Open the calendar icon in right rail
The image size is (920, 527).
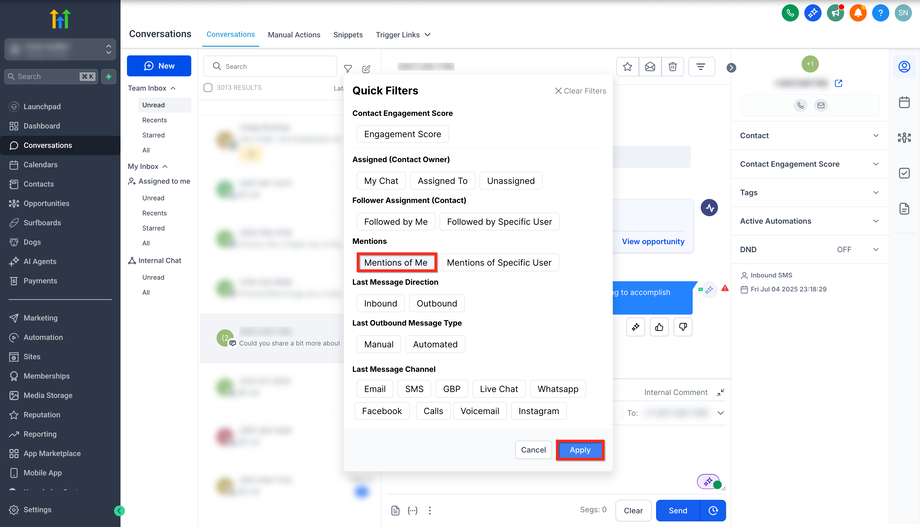pyautogui.click(x=904, y=102)
